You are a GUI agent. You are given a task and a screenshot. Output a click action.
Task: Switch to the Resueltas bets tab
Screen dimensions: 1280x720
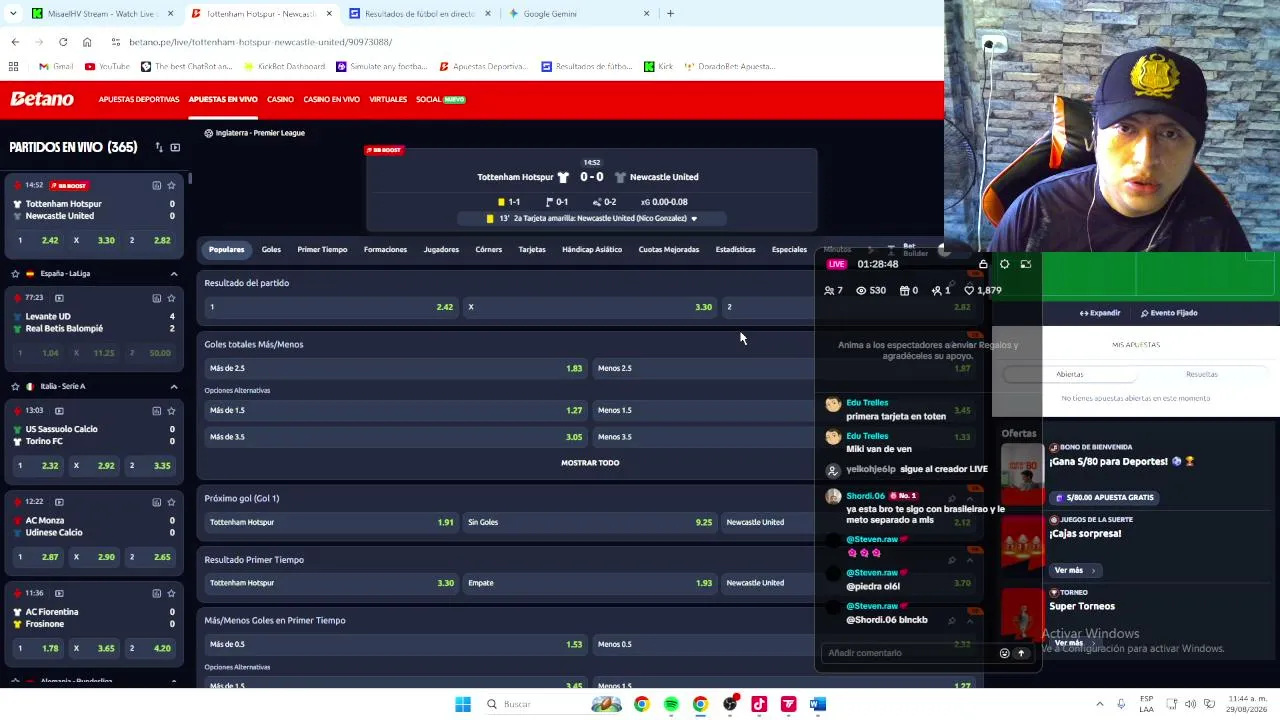tap(1202, 374)
